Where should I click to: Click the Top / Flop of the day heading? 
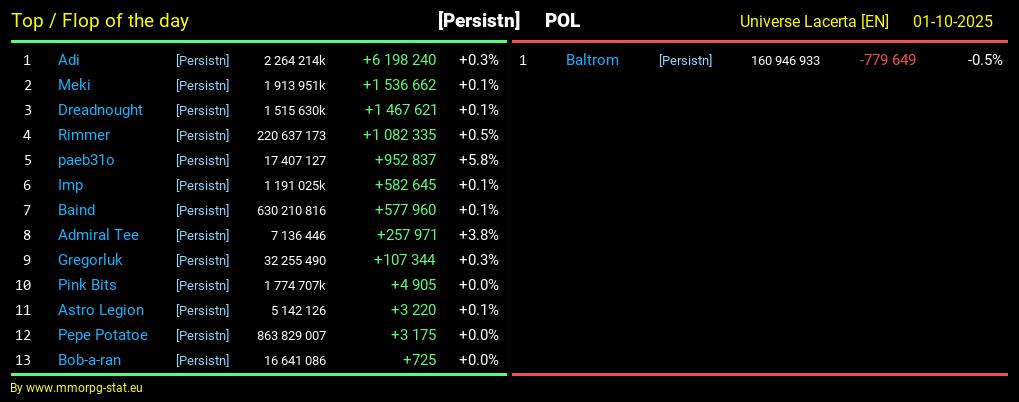tap(100, 21)
